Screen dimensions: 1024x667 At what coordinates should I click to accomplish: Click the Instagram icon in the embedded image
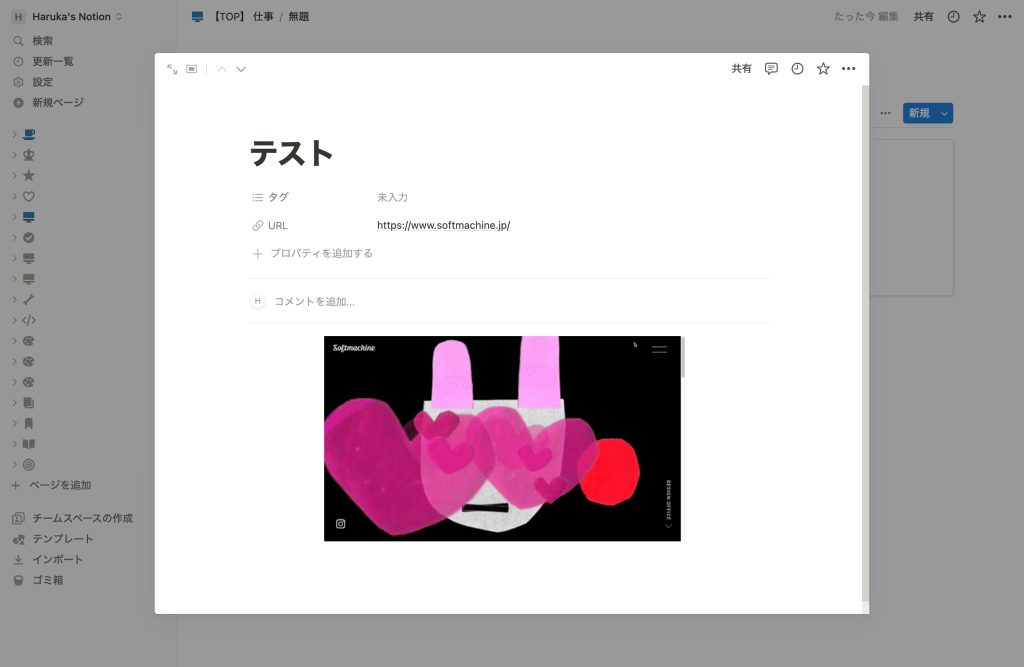click(340, 524)
